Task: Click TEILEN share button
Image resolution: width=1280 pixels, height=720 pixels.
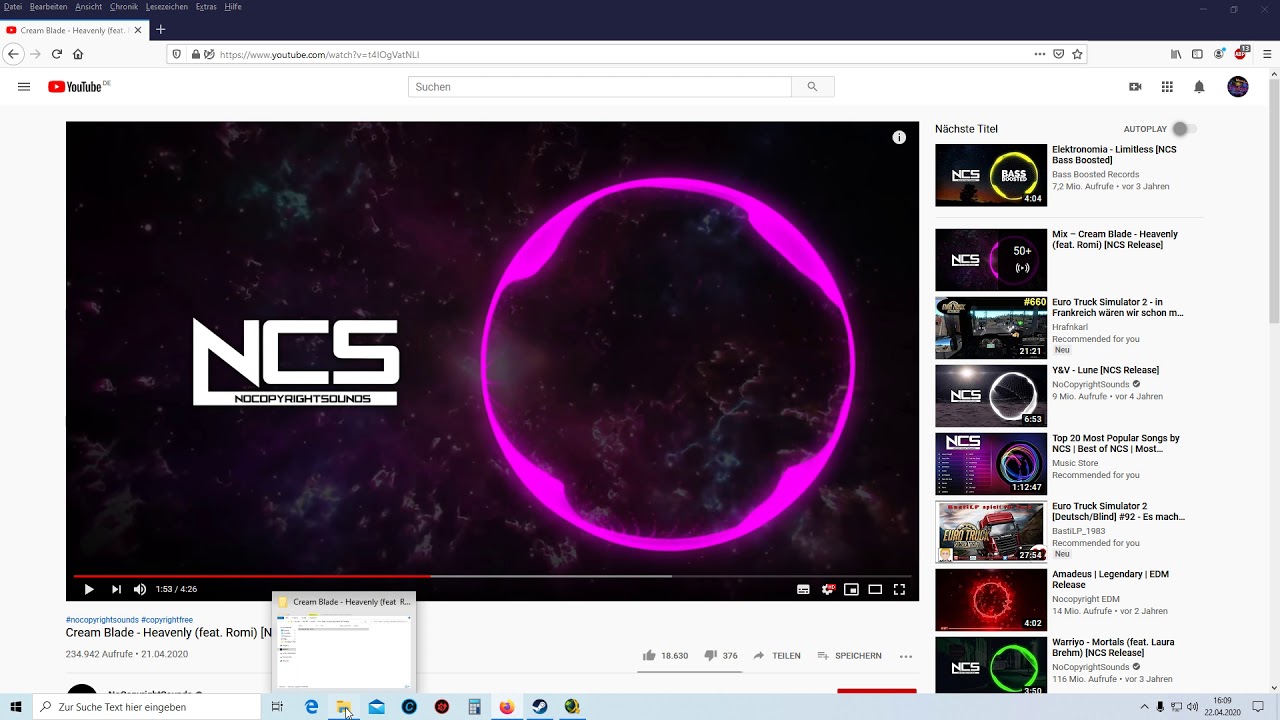Action: (x=777, y=656)
